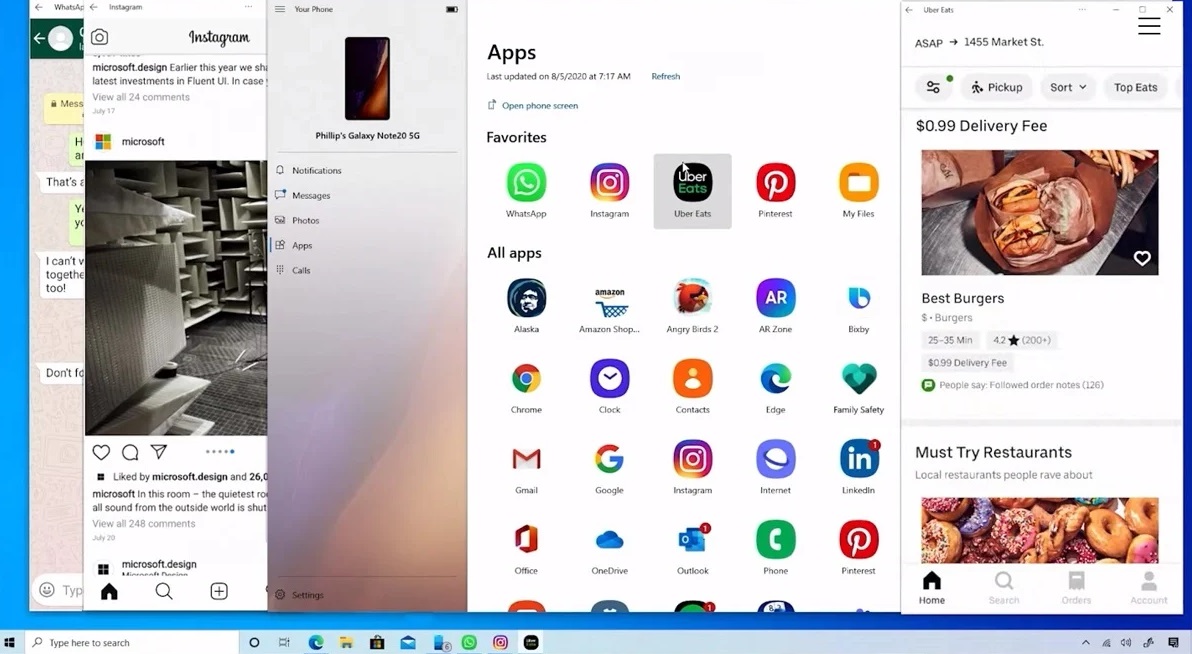Open Microsoft Store in taskbar
Screen dimensions: 1192x654
point(377,643)
